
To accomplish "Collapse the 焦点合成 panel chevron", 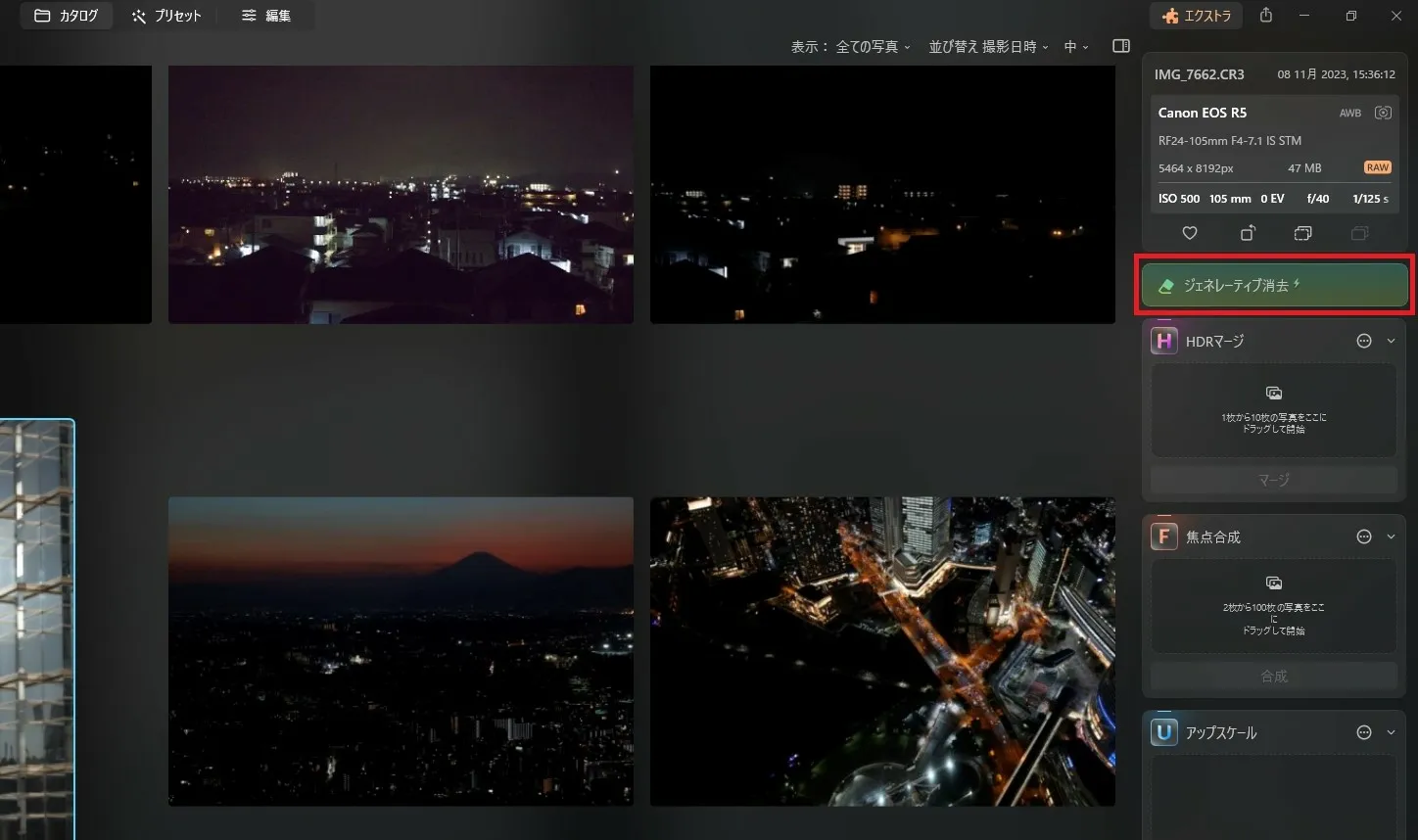I will pyautogui.click(x=1391, y=537).
